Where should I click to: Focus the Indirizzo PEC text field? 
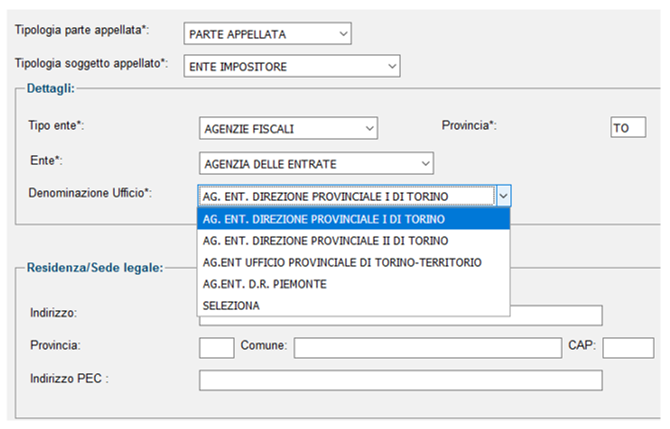coord(401,380)
